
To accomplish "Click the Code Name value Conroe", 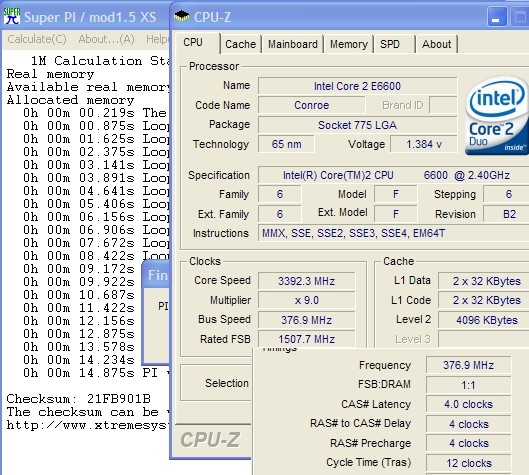I will pyautogui.click(x=311, y=105).
